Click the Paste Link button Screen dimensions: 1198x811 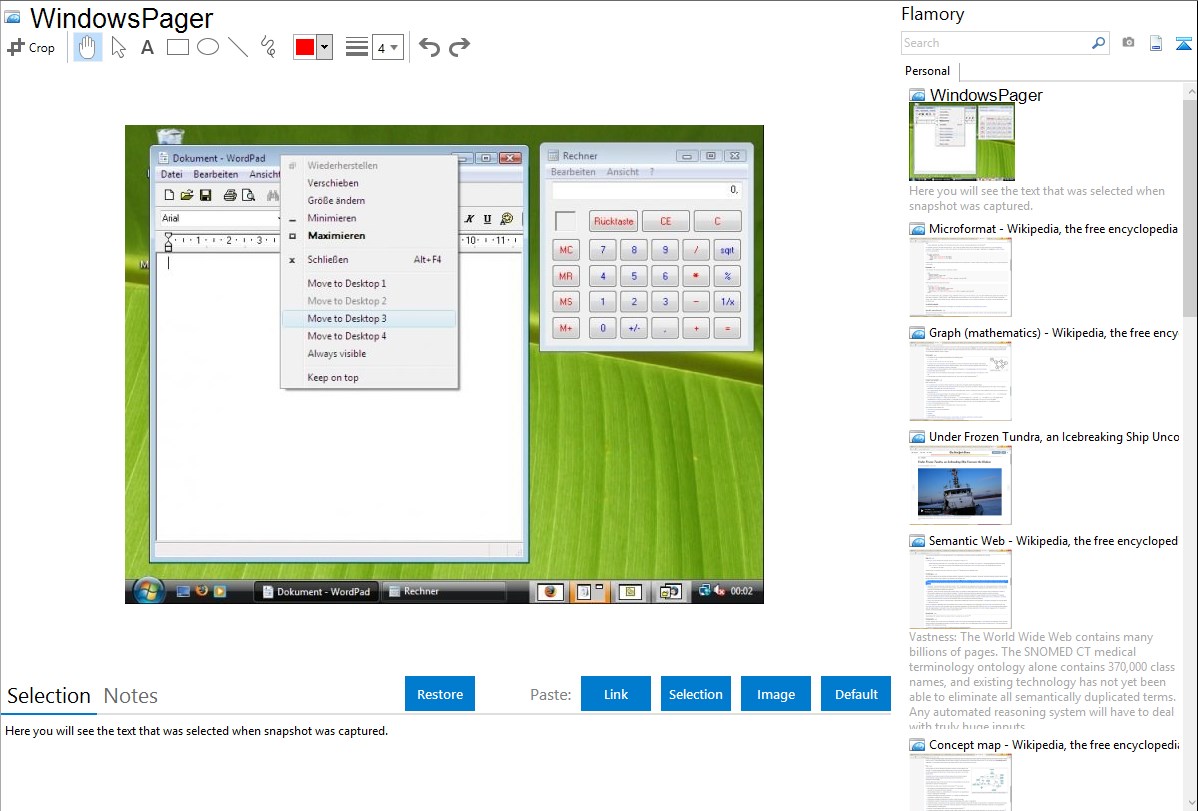(616, 694)
